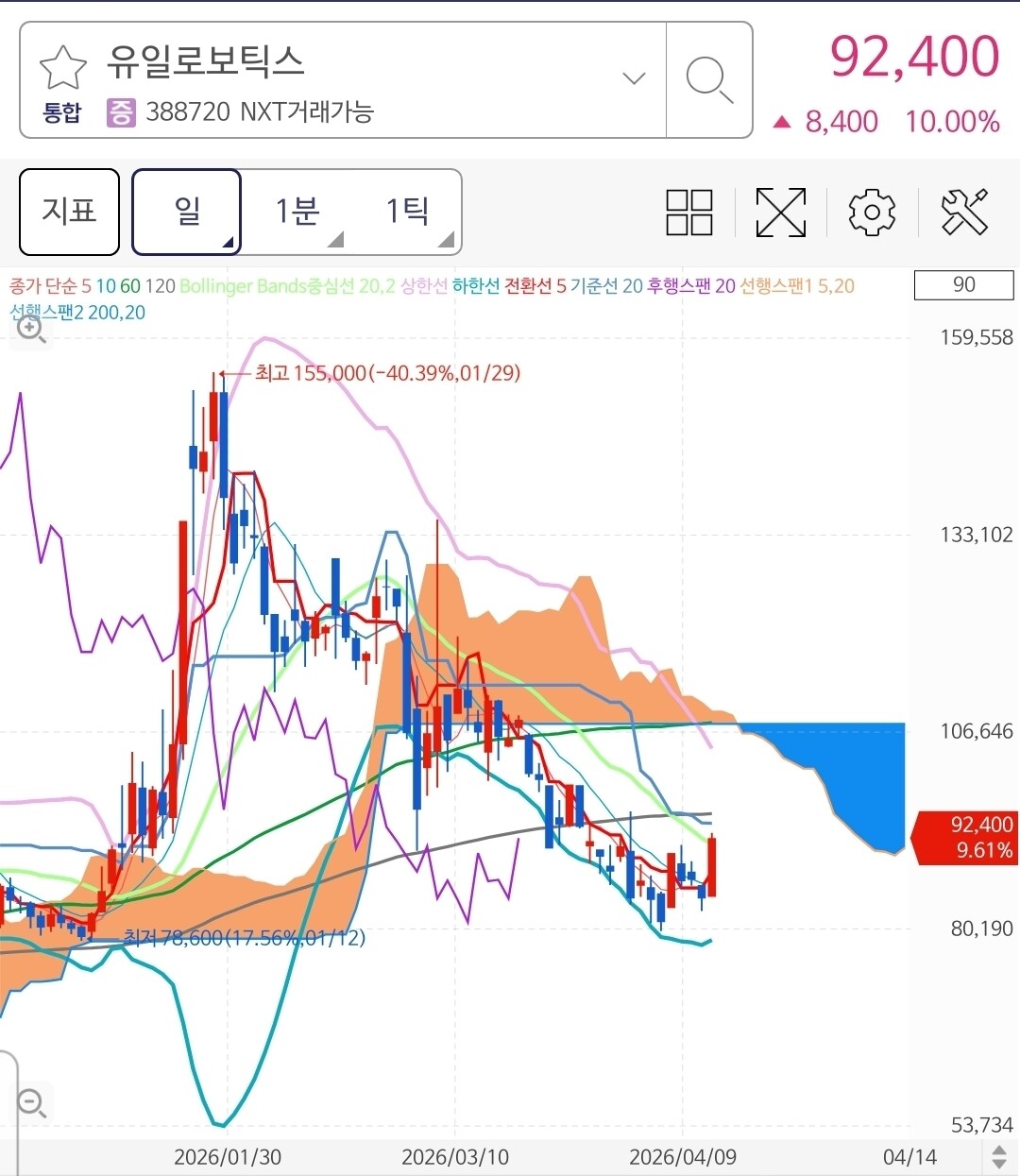Zoom in chart with plus magnifier
The height and width of the screenshot is (1176, 1020).
32,330
